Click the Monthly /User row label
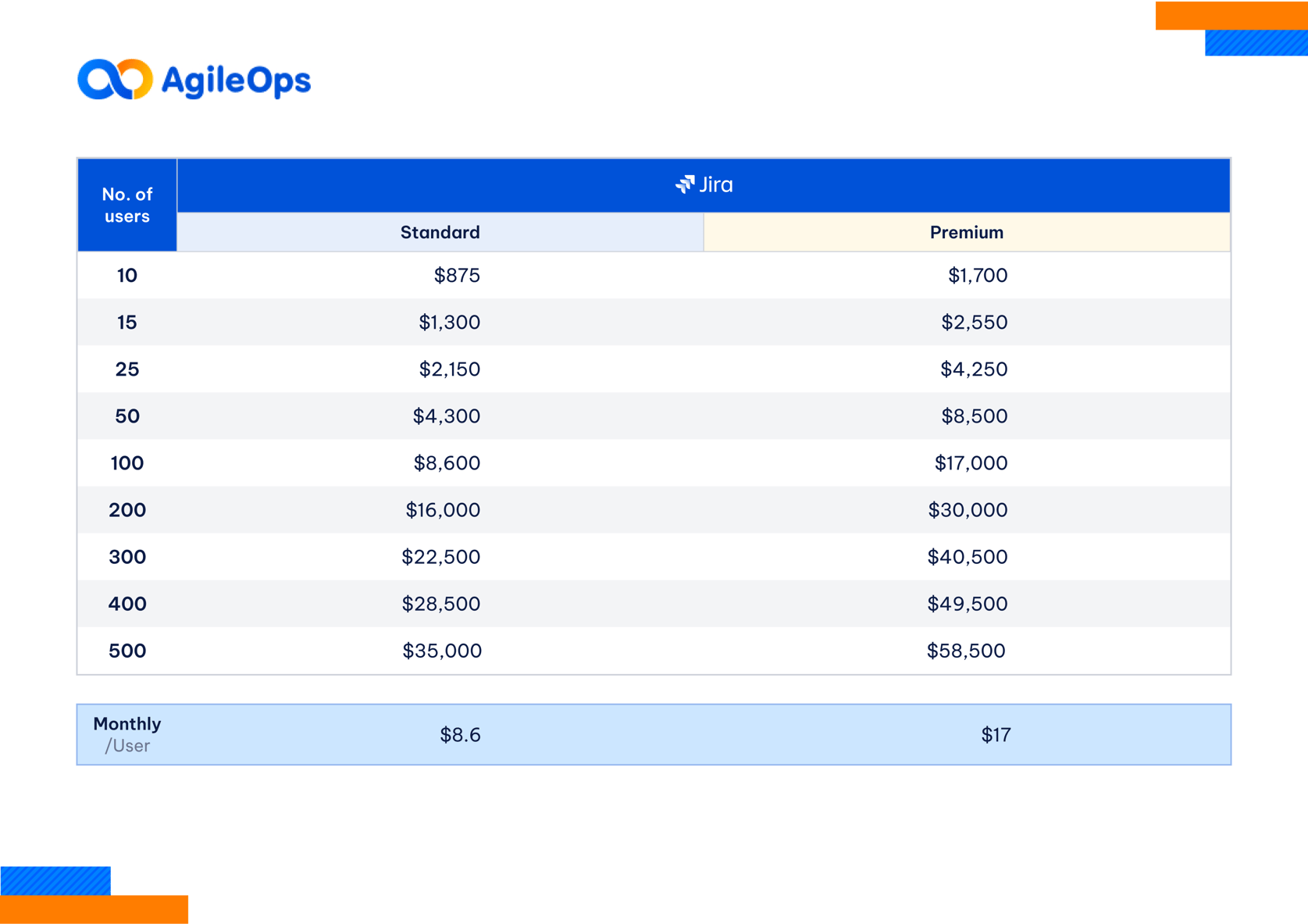 pyautogui.click(x=126, y=733)
